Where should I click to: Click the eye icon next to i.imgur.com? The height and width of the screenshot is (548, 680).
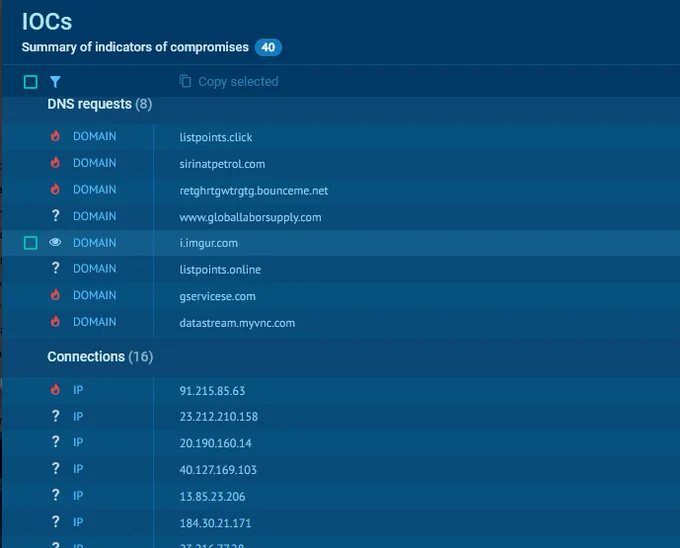coord(55,242)
